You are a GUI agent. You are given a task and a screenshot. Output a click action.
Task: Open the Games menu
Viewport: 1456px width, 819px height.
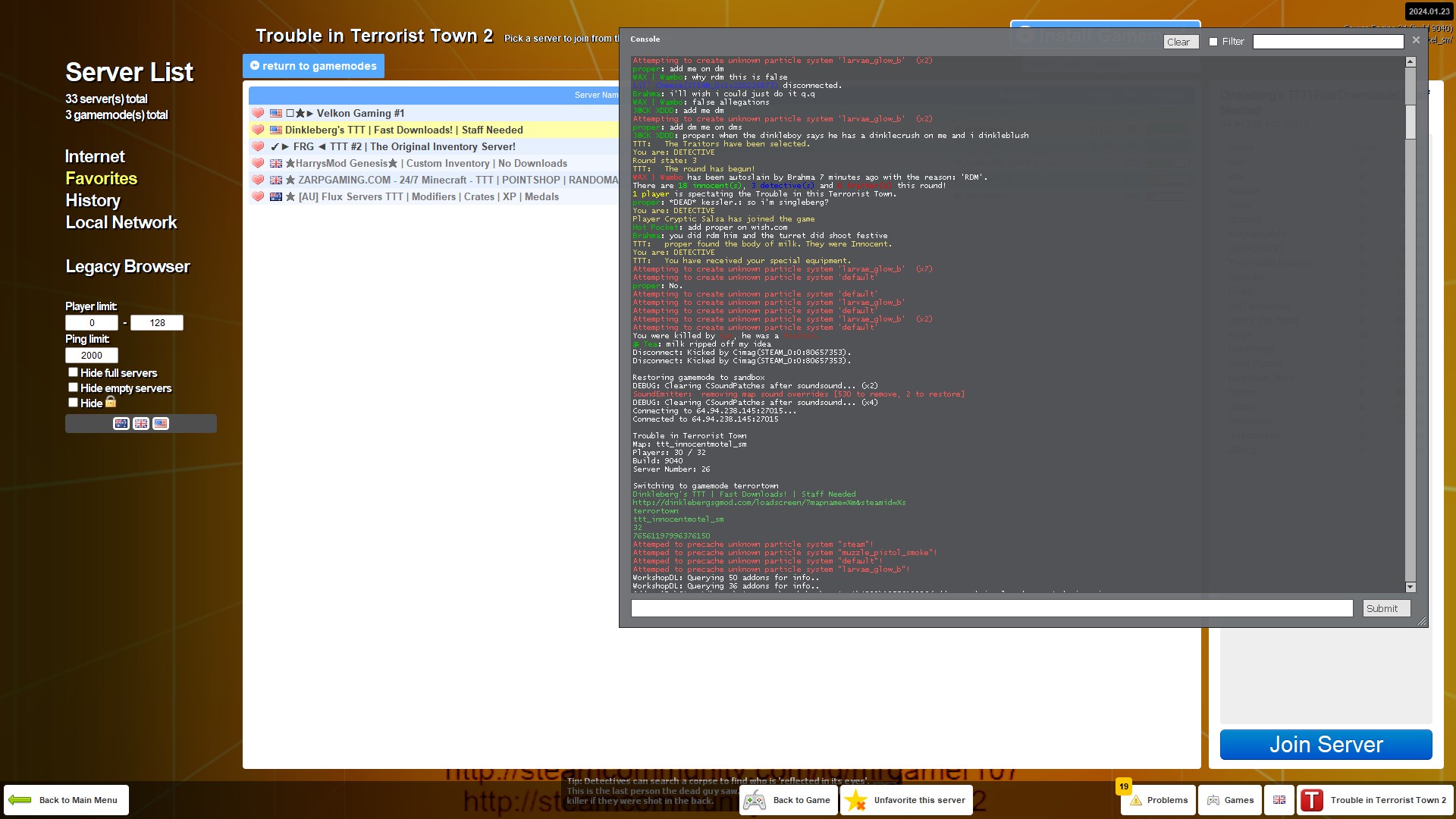pos(1231,800)
